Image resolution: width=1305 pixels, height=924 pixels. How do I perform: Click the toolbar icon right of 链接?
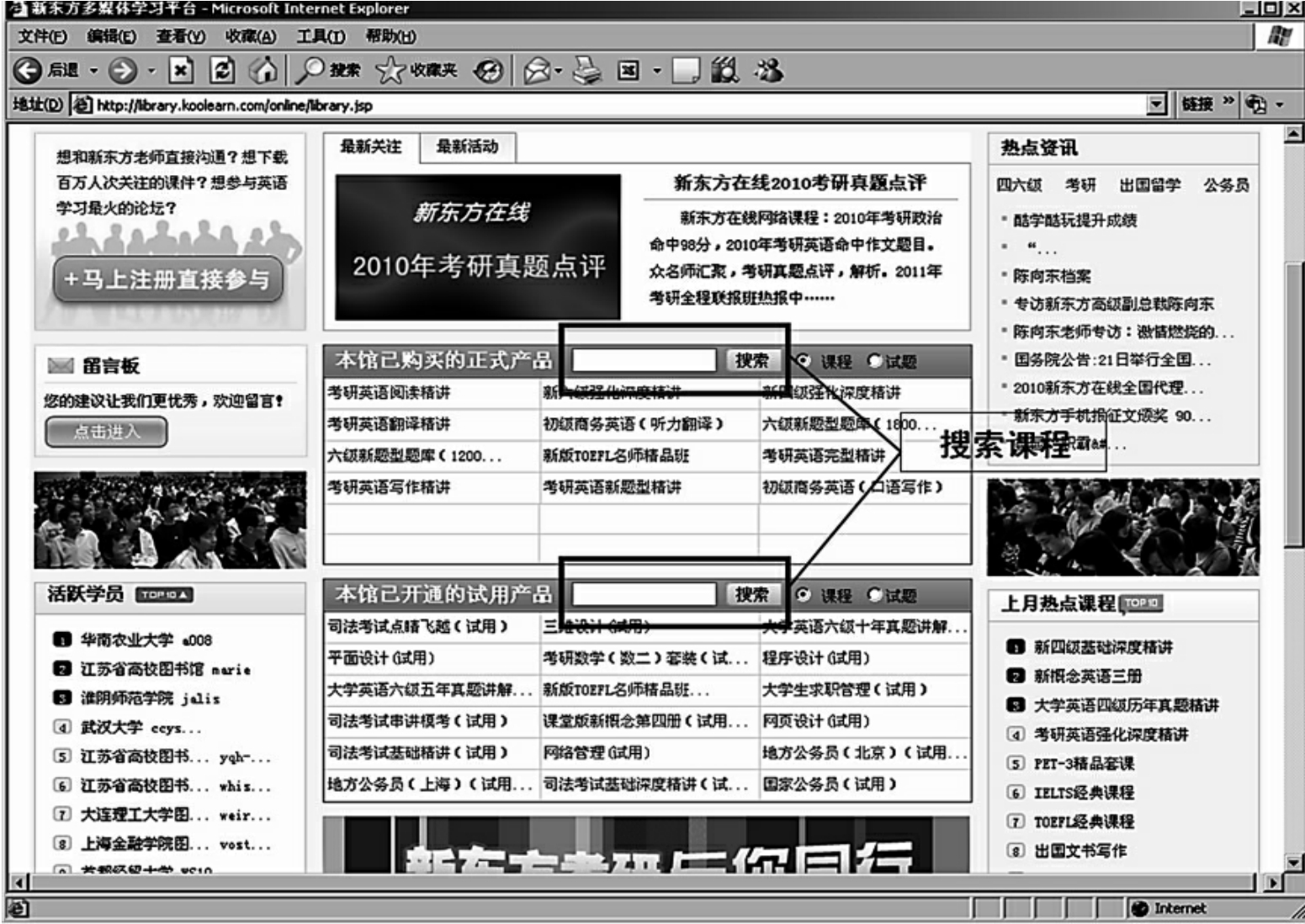point(1256,104)
